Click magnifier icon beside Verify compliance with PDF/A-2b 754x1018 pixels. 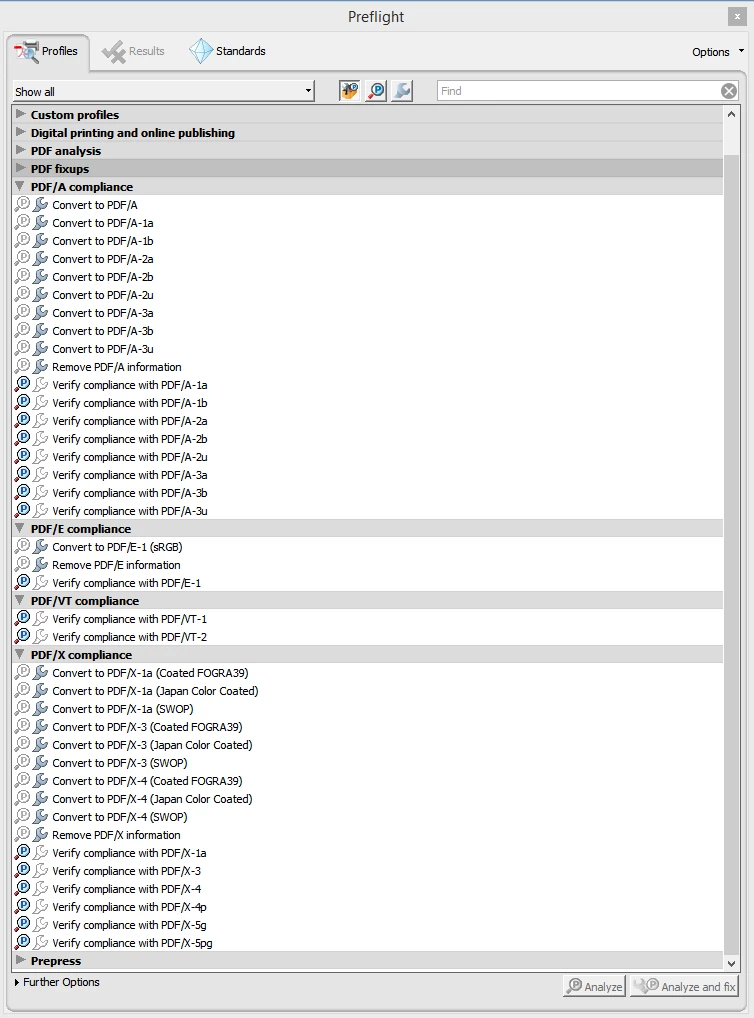[x=23, y=438]
